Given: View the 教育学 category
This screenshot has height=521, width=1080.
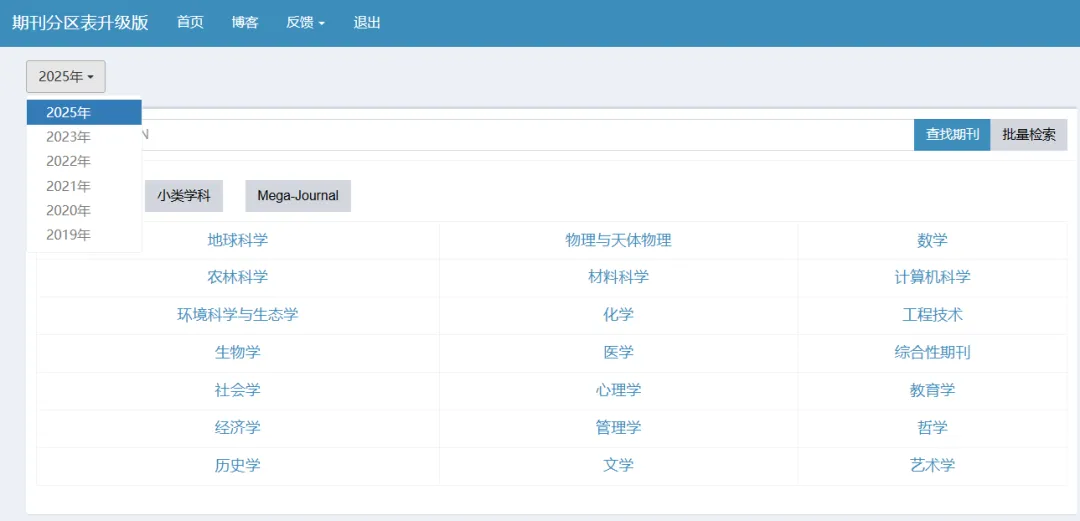Looking at the screenshot, I should click(932, 391).
